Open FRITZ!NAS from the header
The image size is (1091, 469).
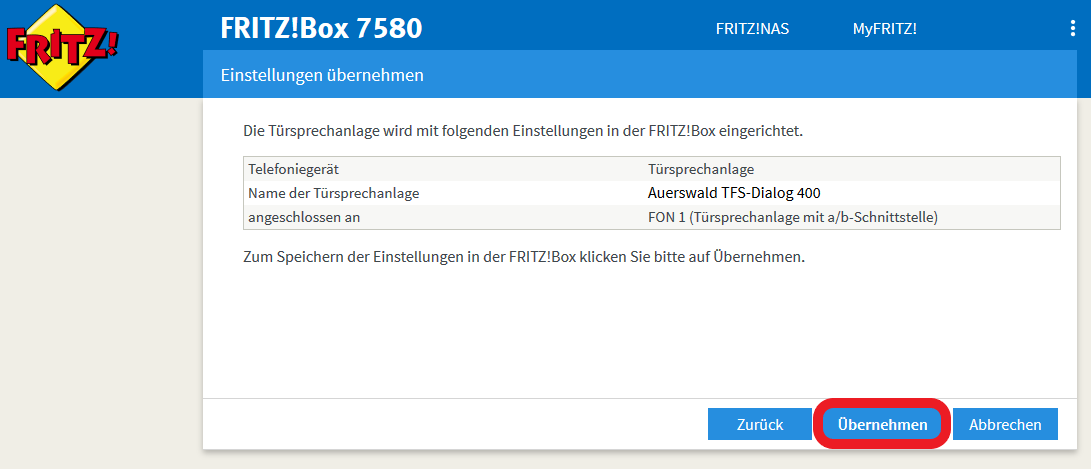752,29
